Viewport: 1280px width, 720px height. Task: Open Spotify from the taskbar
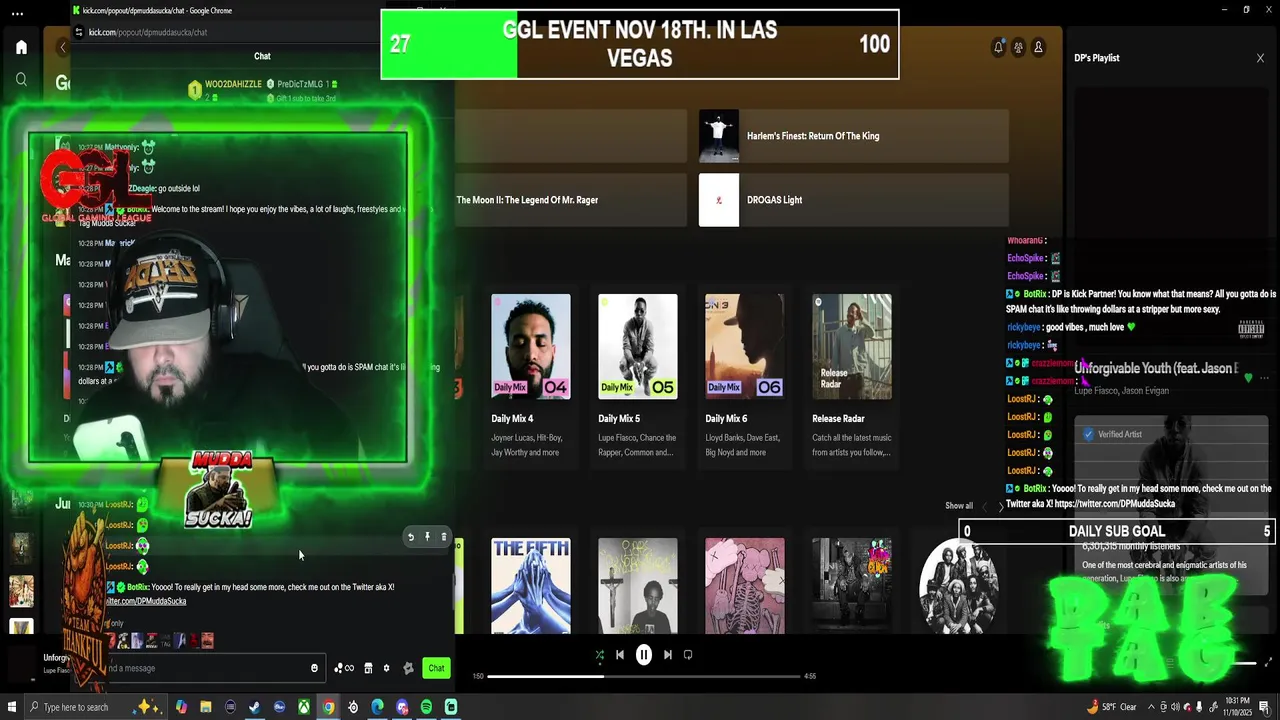[426, 707]
